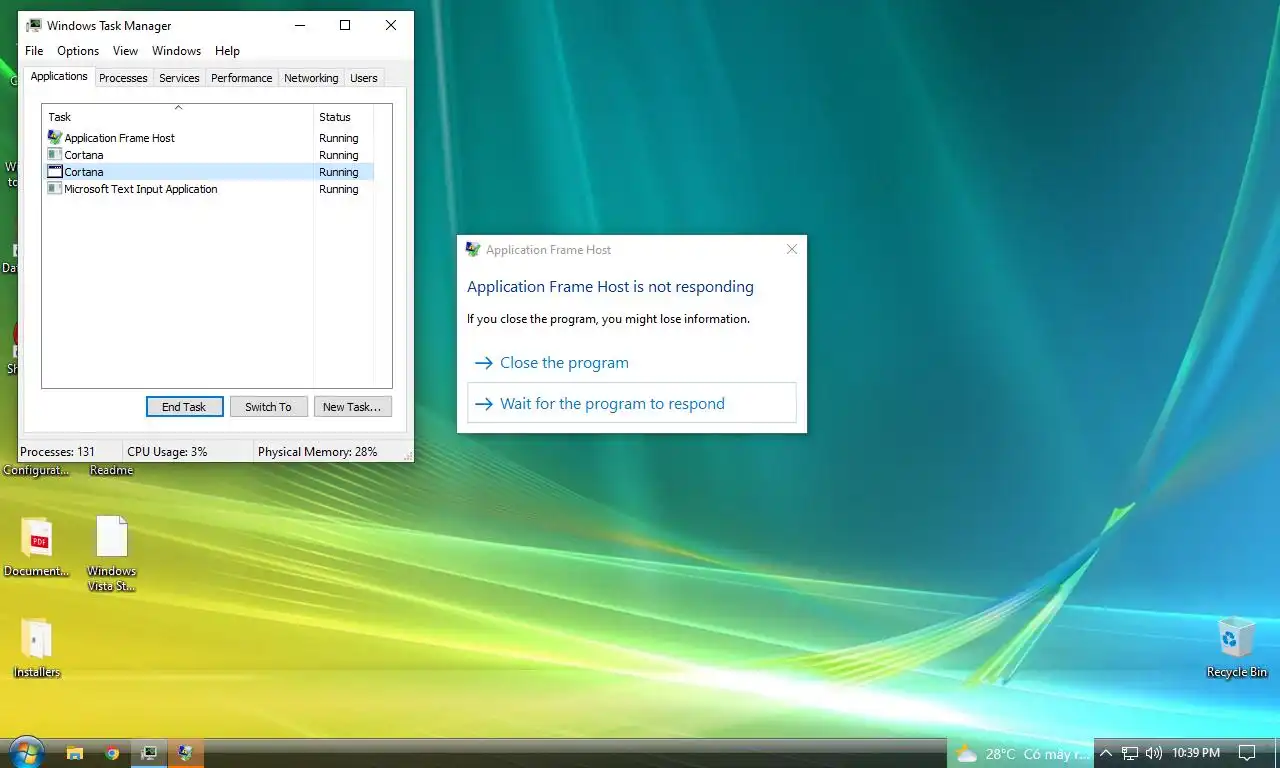Launch Google Chrome from the taskbar

coord(112,753)
